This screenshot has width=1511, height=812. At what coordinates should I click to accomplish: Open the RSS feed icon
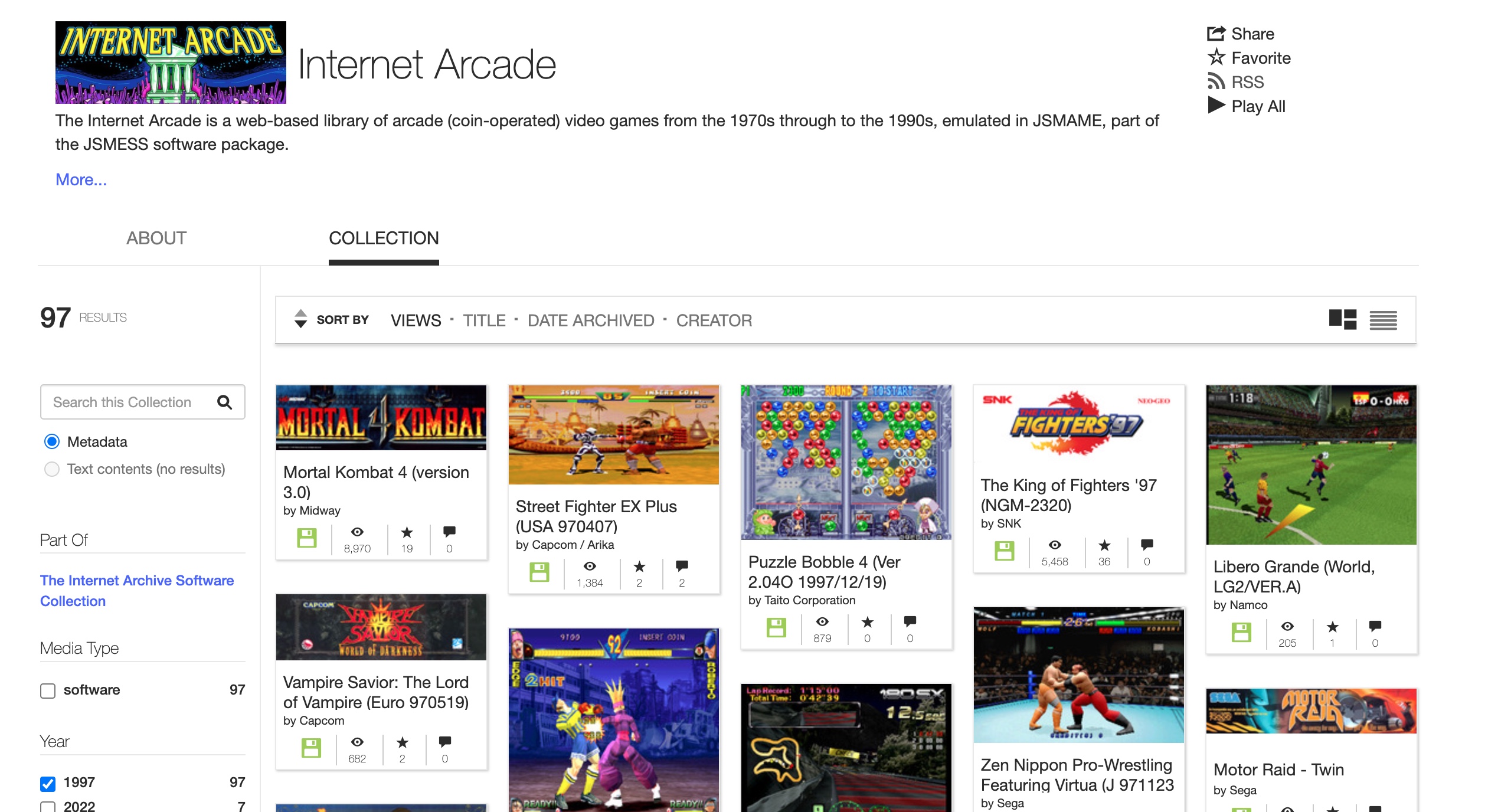click(1216, 81)
